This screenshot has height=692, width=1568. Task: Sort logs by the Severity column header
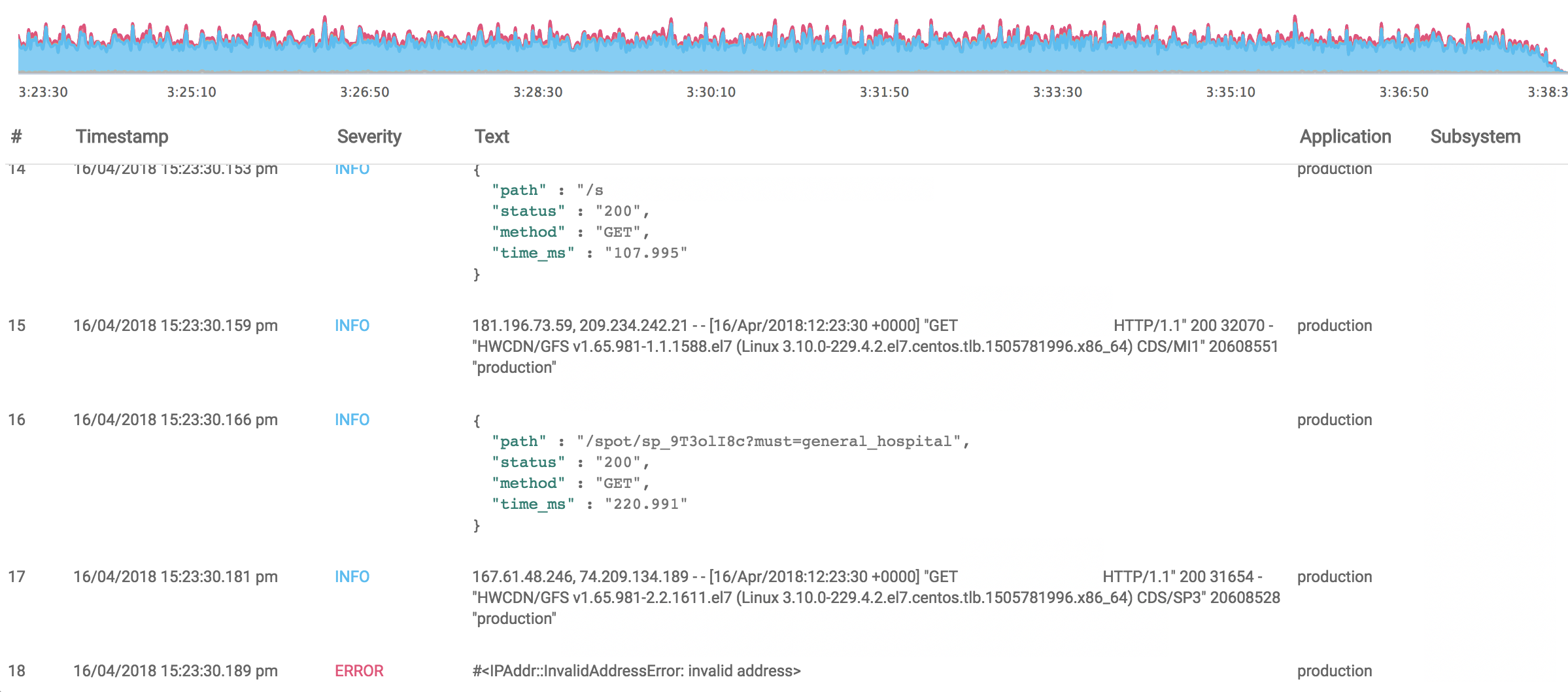369,137
